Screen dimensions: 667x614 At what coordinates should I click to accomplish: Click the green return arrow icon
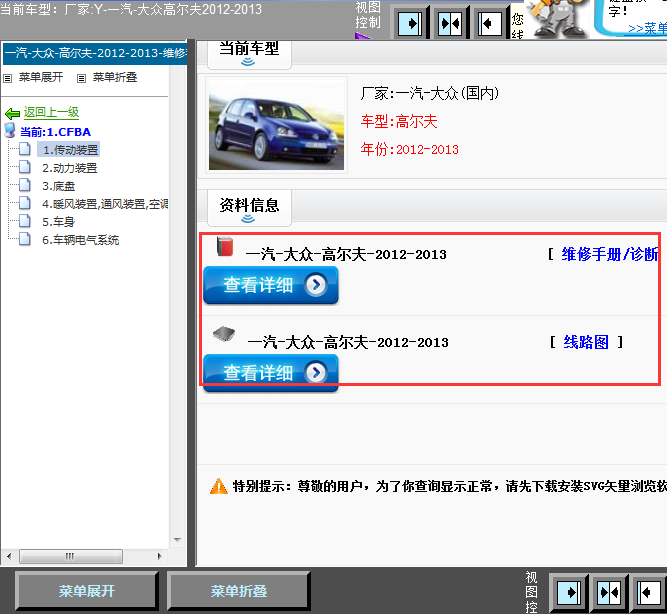(12, 114)
